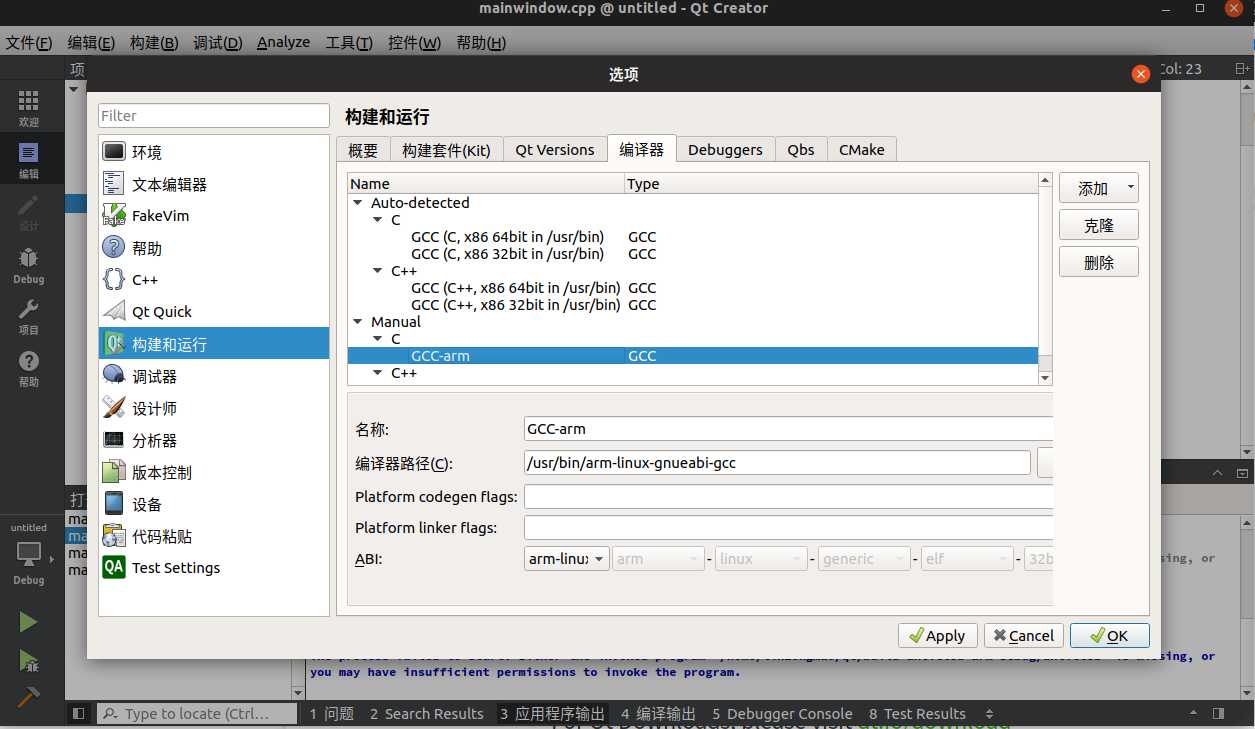The image size is (1255, 729).
Task: Toggle the 5 Debugger Console pane
Action: [x=782, y=714]
